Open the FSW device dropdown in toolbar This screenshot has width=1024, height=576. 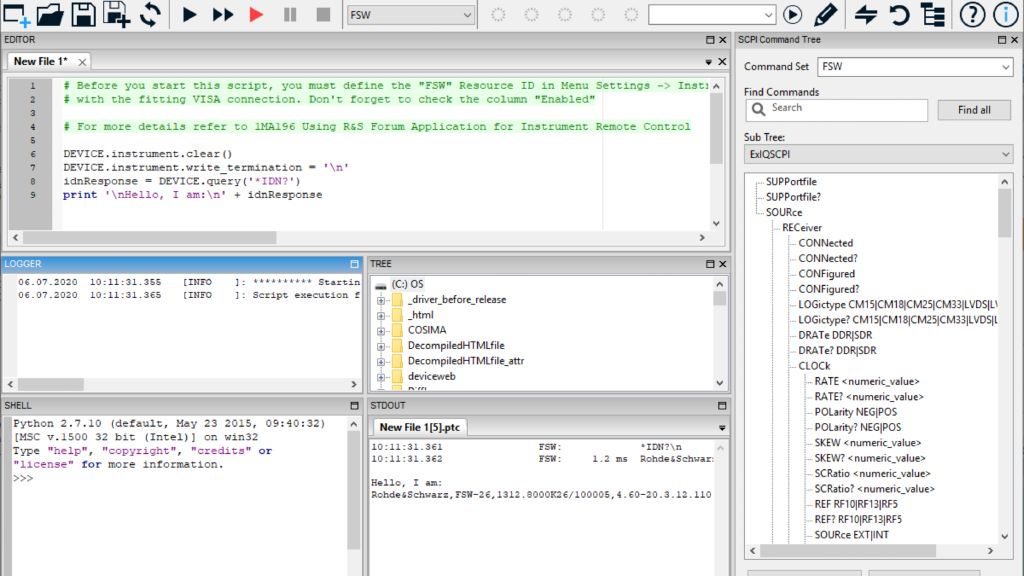pos(411,15)
